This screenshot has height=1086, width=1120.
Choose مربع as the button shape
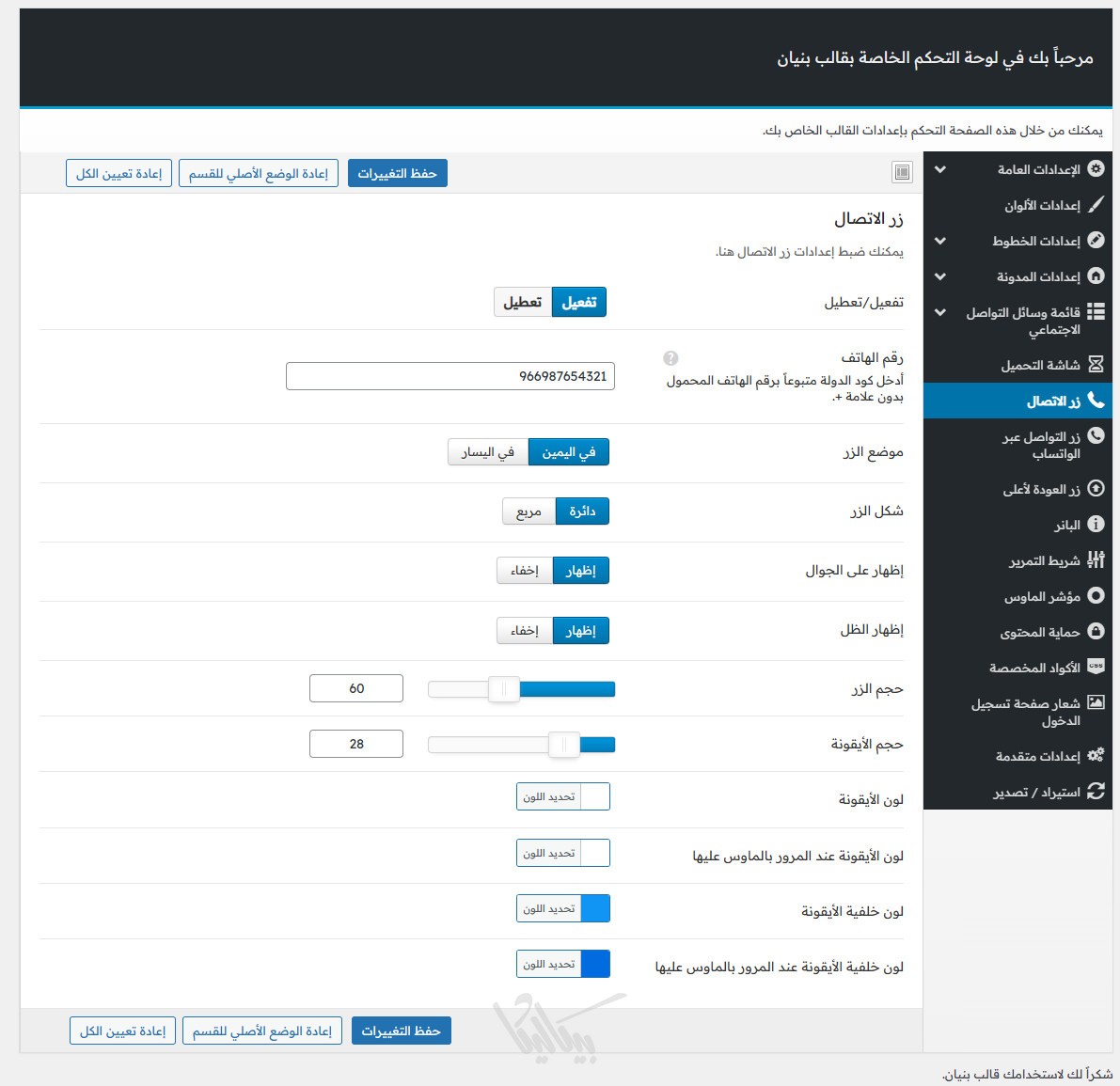pyautogui.click(x=529, y=512)
